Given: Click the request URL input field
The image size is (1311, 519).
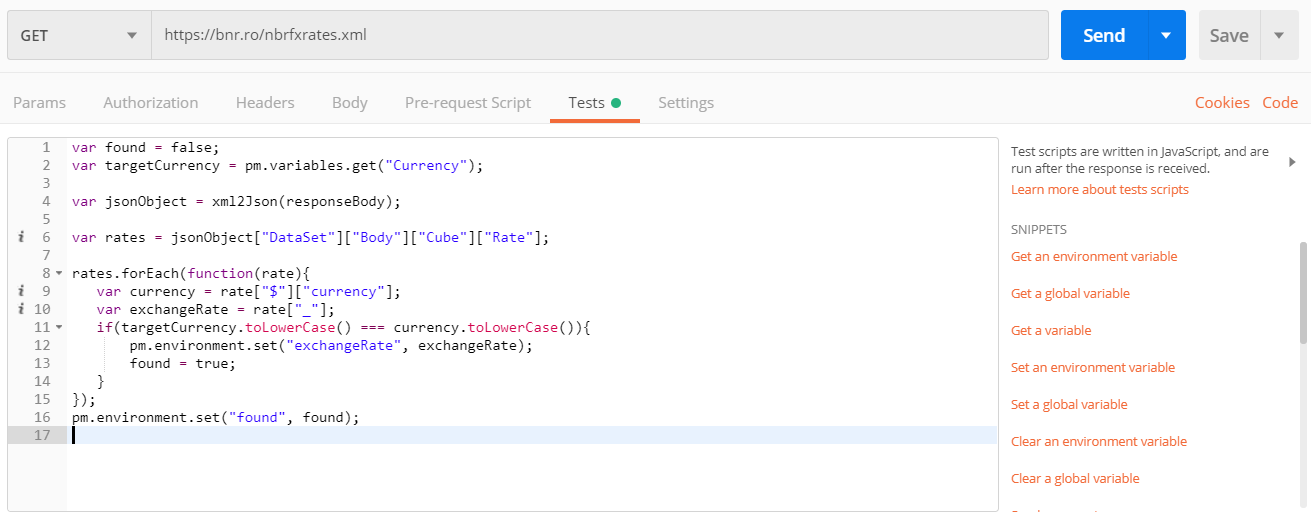Looking at the screenshot, I should (x=600, y=36).
